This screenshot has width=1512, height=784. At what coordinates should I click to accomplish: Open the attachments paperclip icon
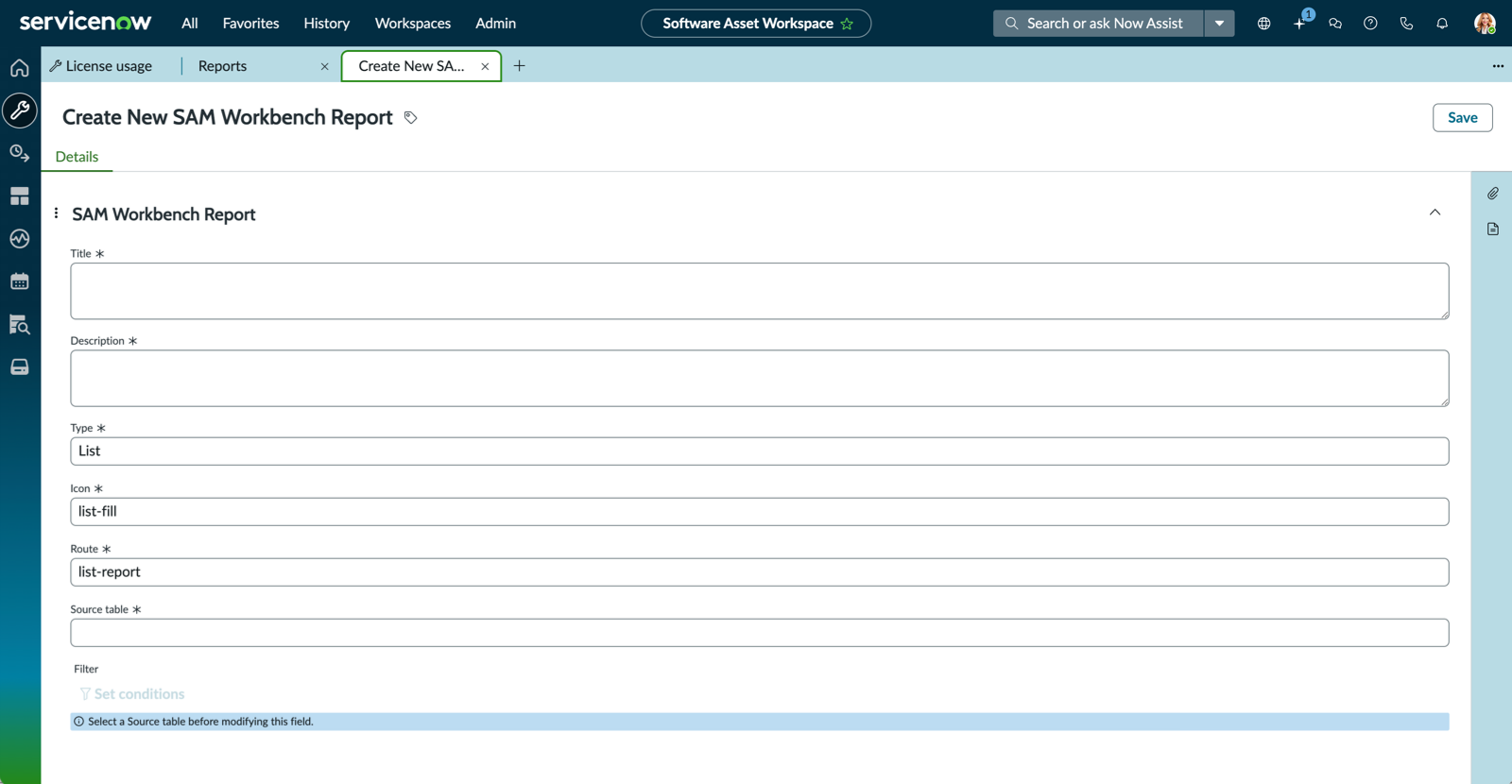click(x=1493, y=194)
